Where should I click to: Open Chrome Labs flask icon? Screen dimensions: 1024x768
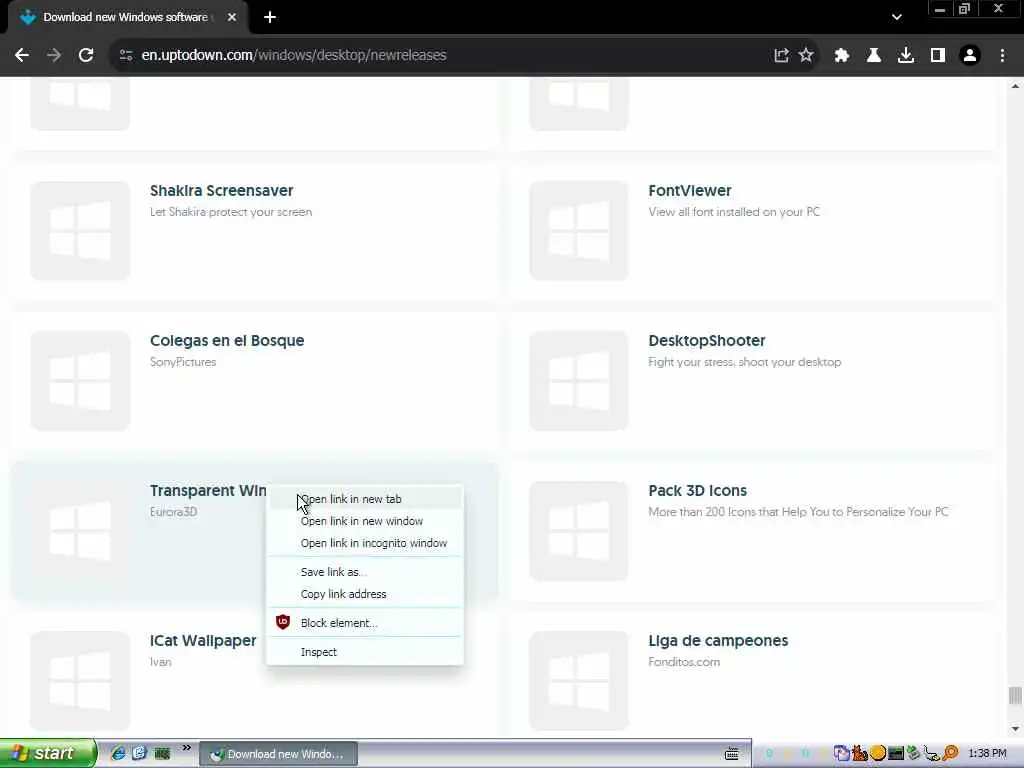874,56
